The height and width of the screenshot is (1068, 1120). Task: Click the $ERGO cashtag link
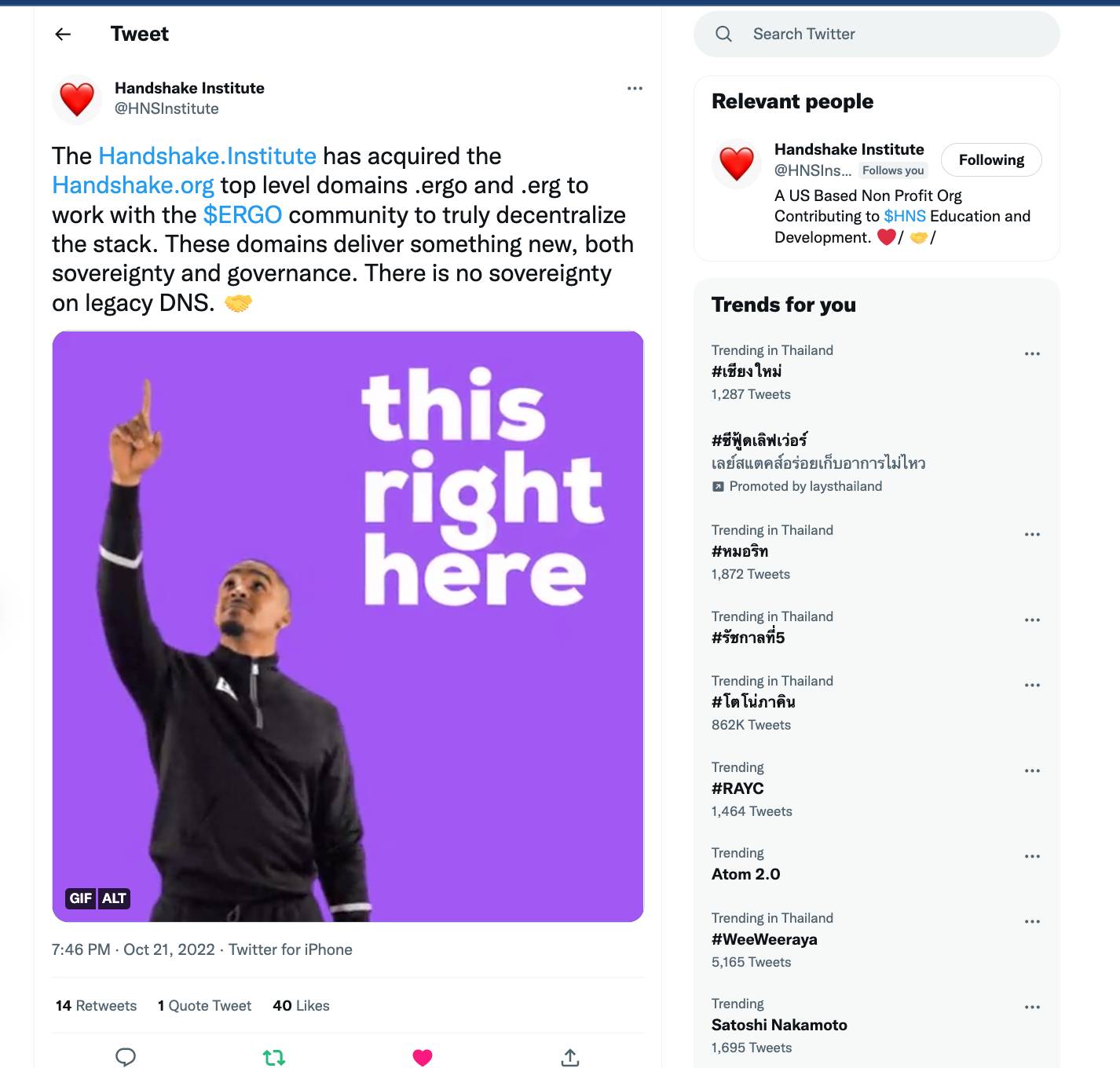(242, 215)
